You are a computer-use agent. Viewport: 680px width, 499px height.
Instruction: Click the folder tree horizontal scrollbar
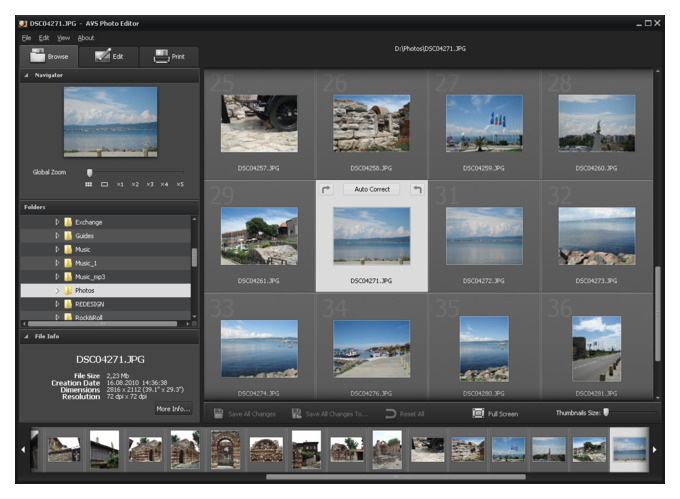pos(102,323)
